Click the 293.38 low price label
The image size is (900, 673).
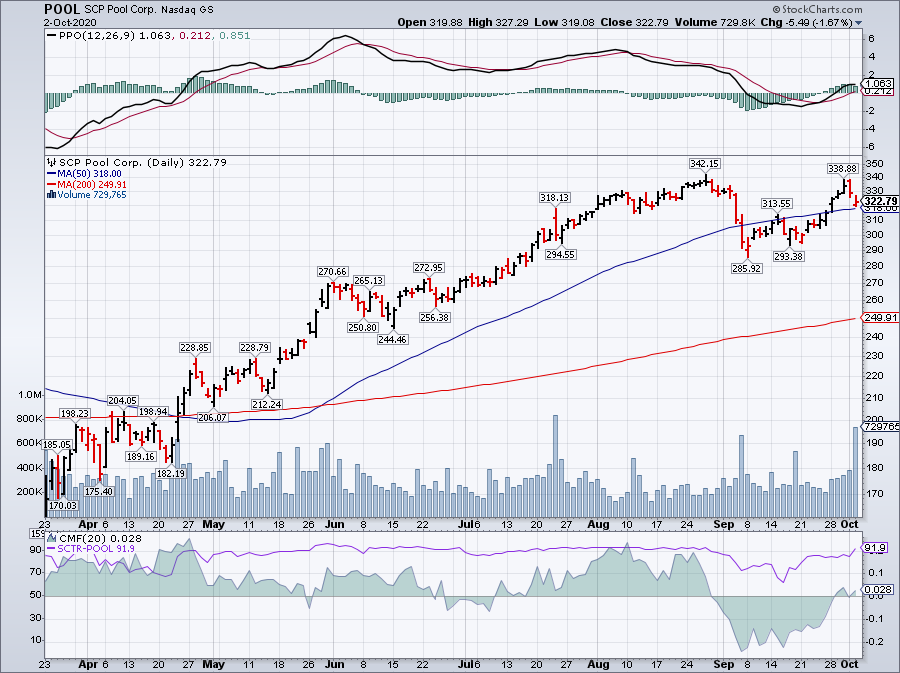tap(788, 256)
